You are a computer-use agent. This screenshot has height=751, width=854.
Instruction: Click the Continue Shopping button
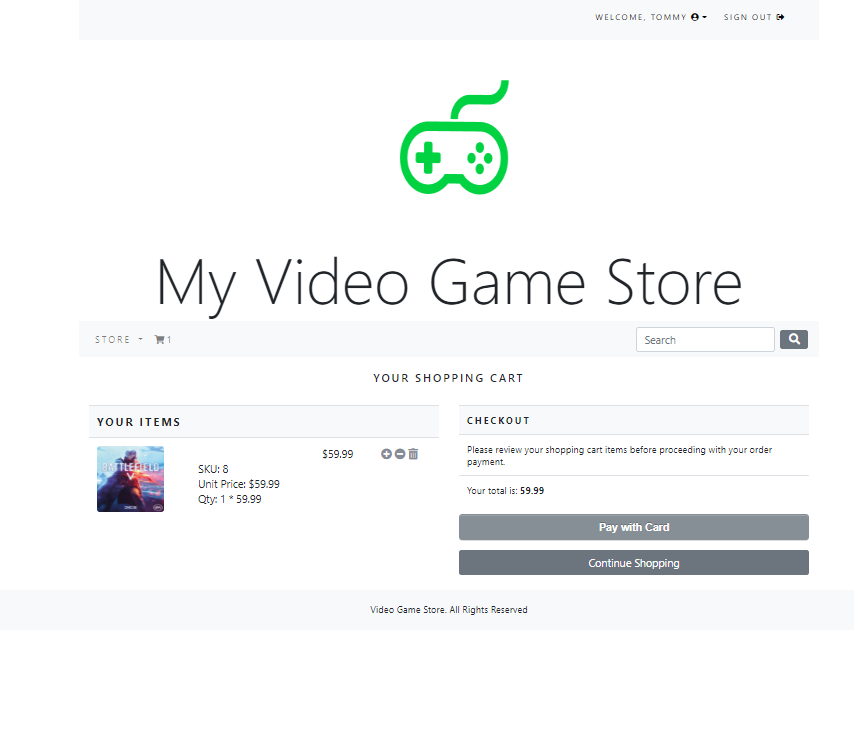pos(633,562)
